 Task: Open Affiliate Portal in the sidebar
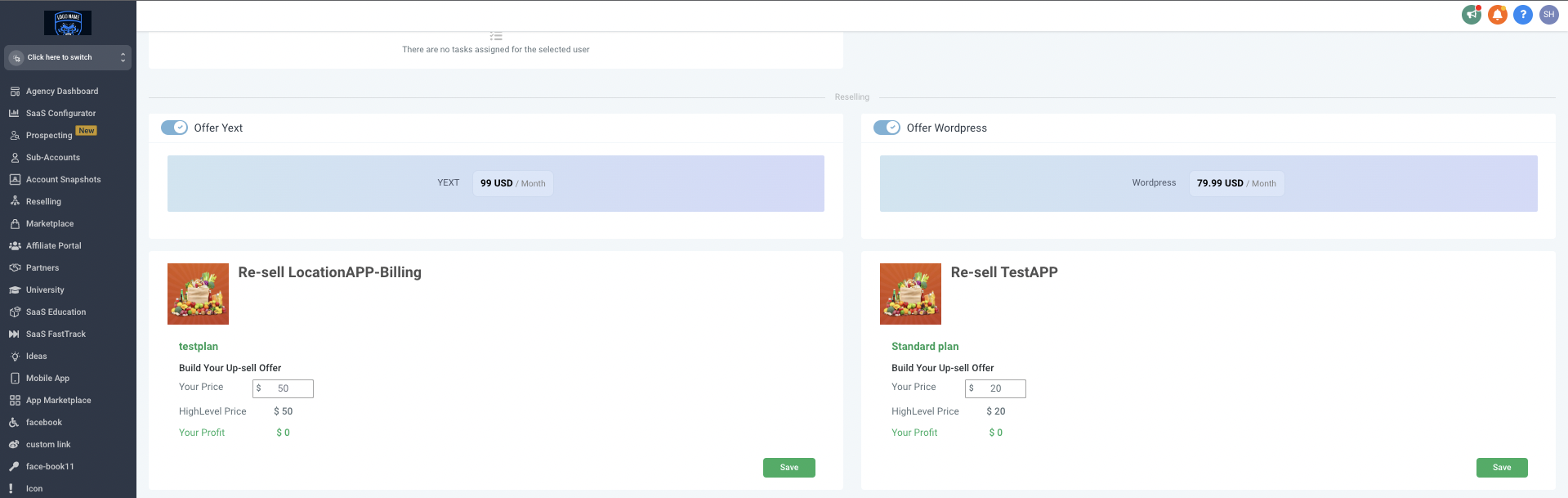click(53, 246)
